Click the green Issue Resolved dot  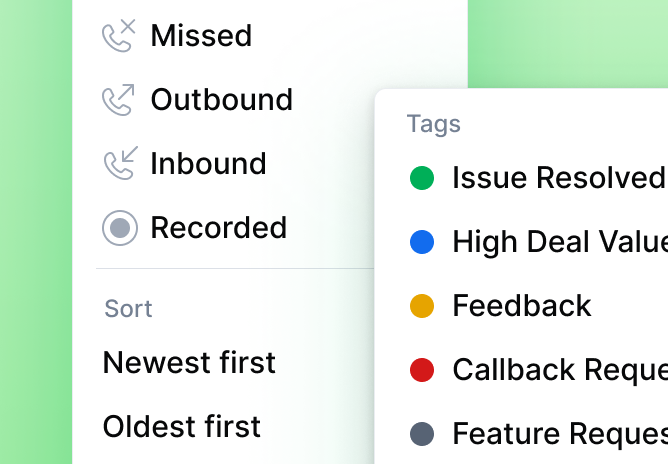[422, 178]
